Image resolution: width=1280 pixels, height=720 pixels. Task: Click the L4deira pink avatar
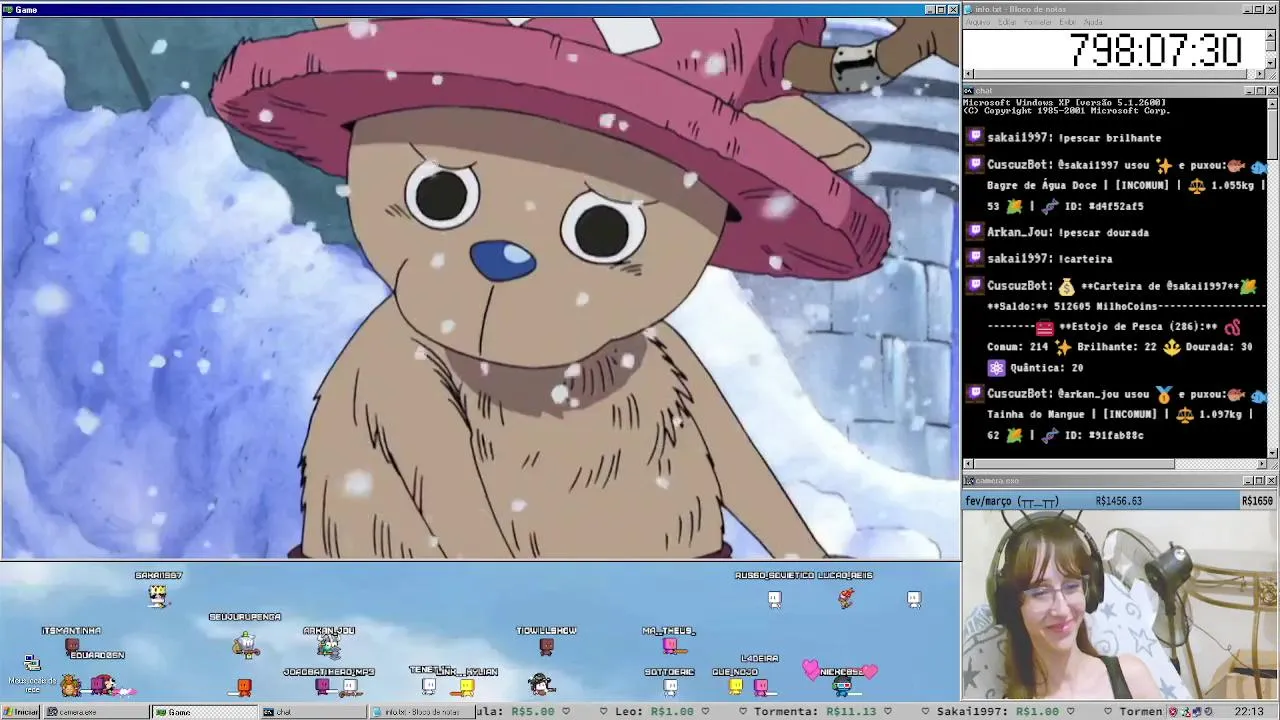[761, 686]
